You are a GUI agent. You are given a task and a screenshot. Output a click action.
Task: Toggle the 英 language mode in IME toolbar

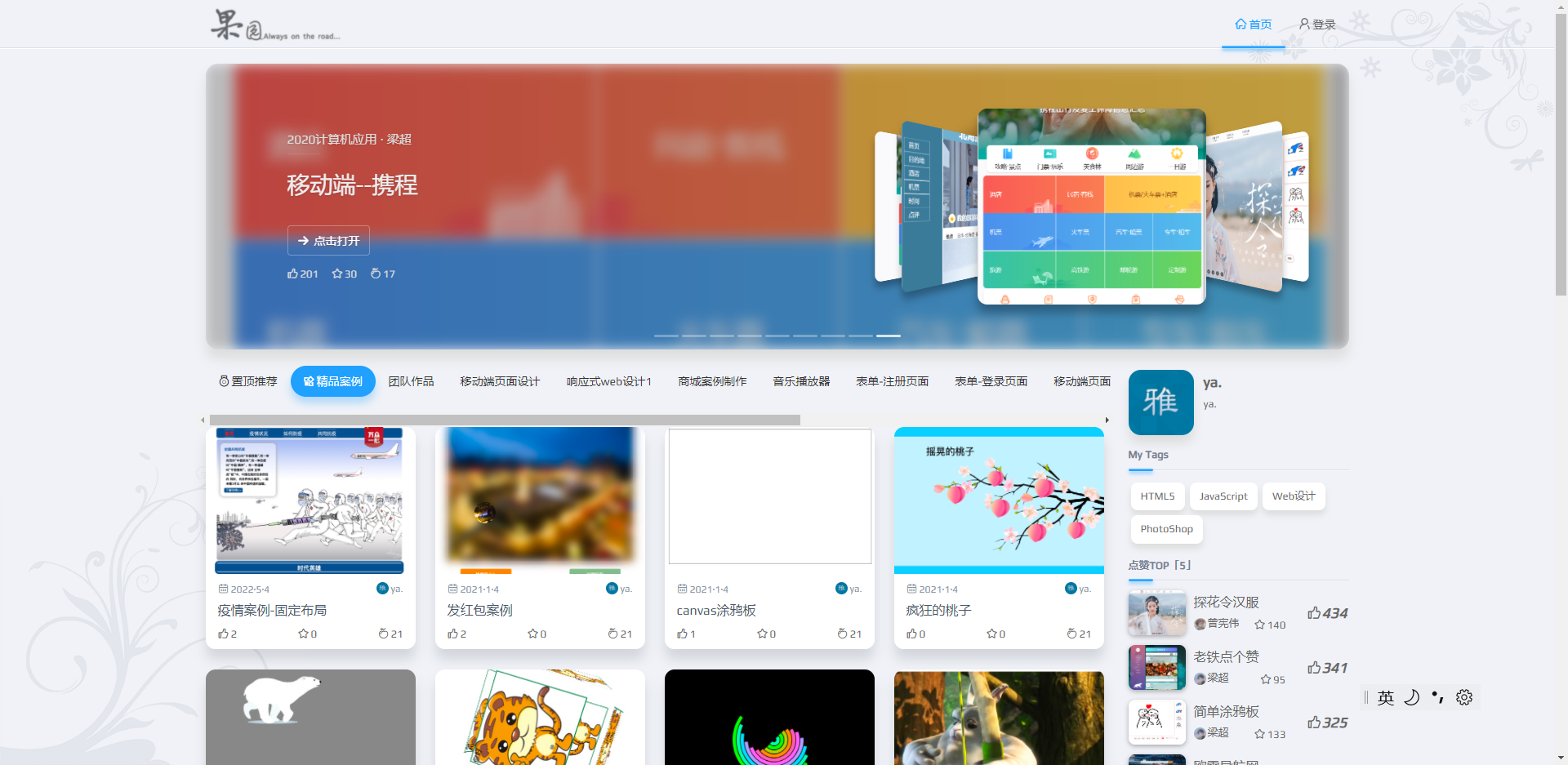tap(1386, 697)
